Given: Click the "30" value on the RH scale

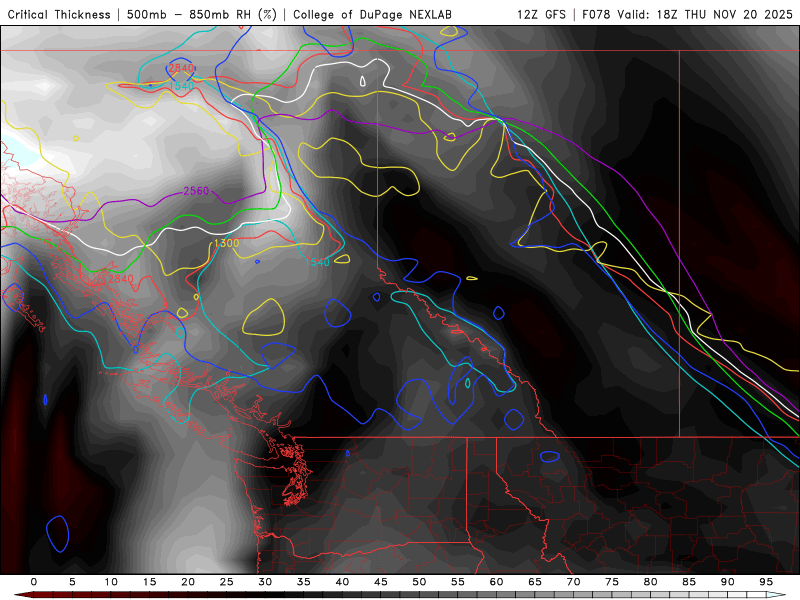Looking at the screenshot, I should point(265,582).
